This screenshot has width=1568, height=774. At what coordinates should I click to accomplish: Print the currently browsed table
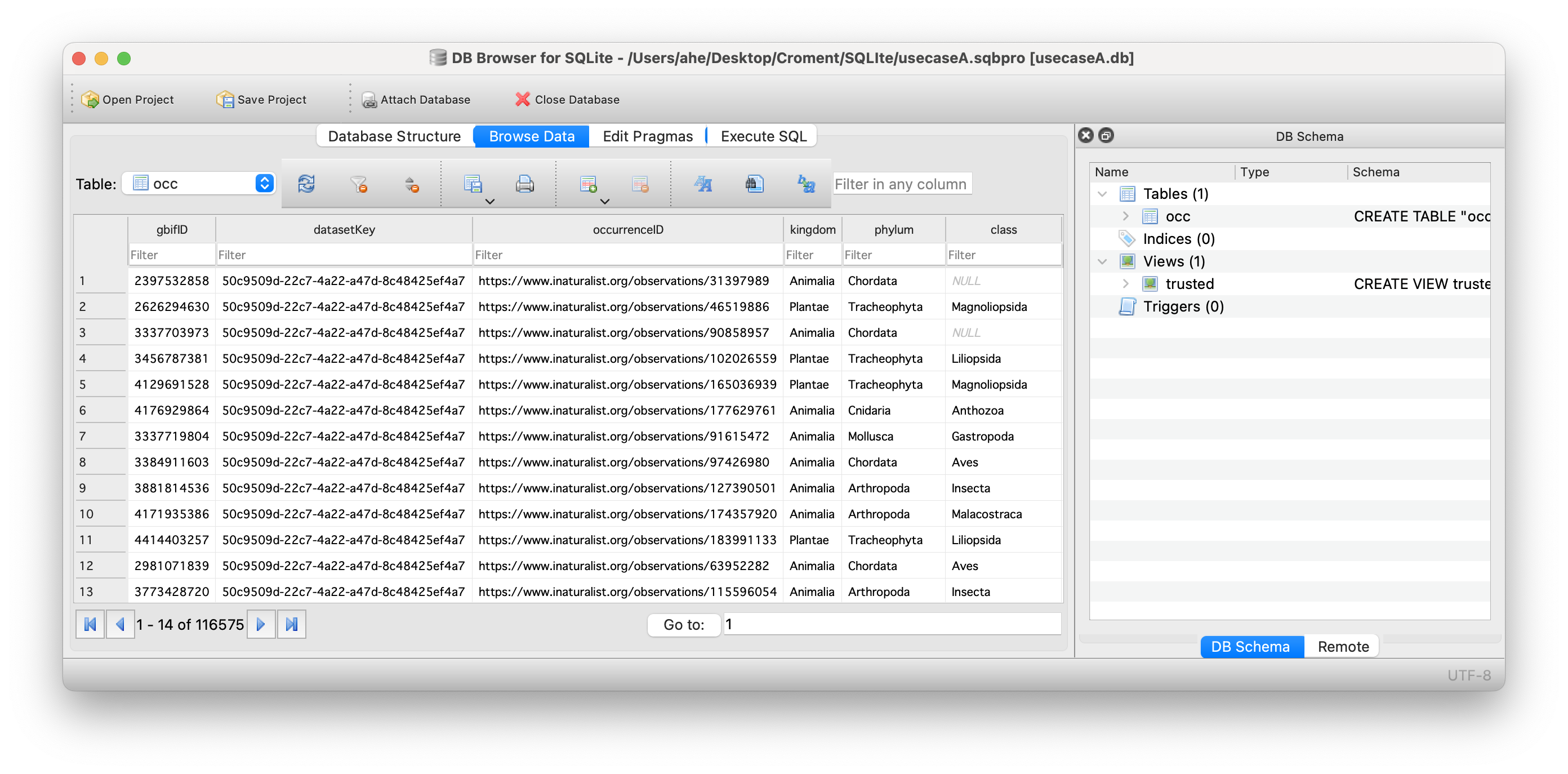pyautogui.click(x=525, y=183)
